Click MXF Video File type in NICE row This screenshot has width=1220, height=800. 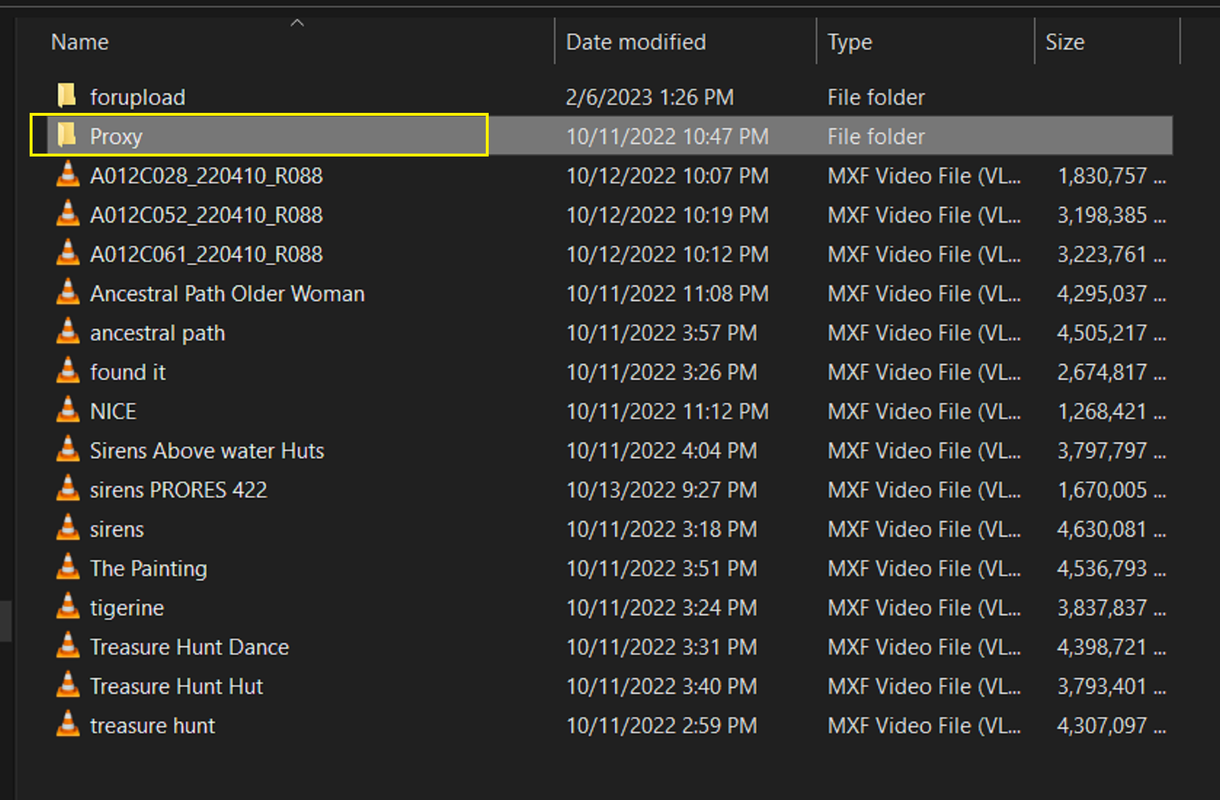[925, 411]
